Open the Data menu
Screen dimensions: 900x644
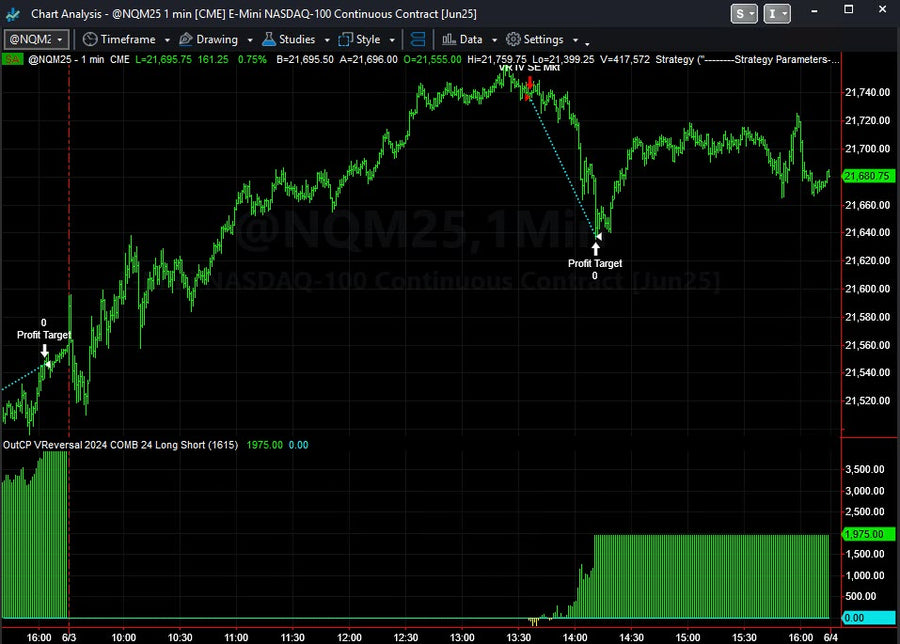click(x=471, y=40)
